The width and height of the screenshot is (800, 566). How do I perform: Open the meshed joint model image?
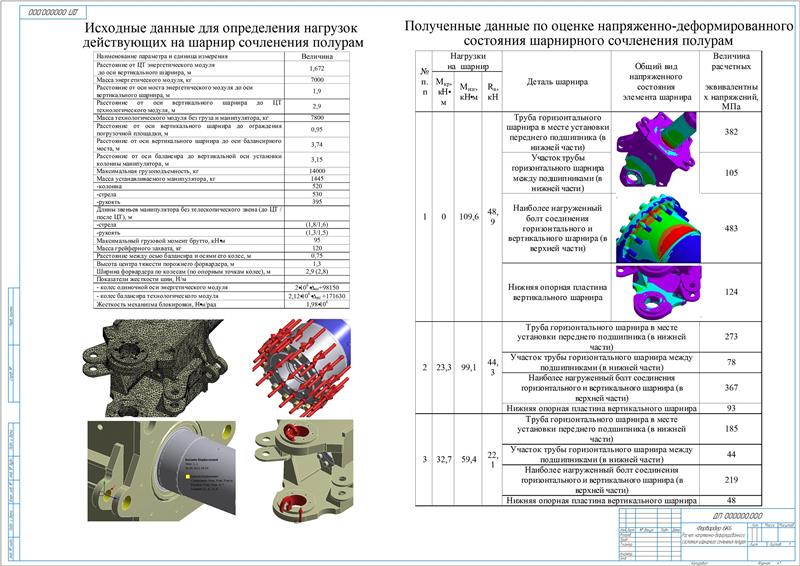[156, 367]
